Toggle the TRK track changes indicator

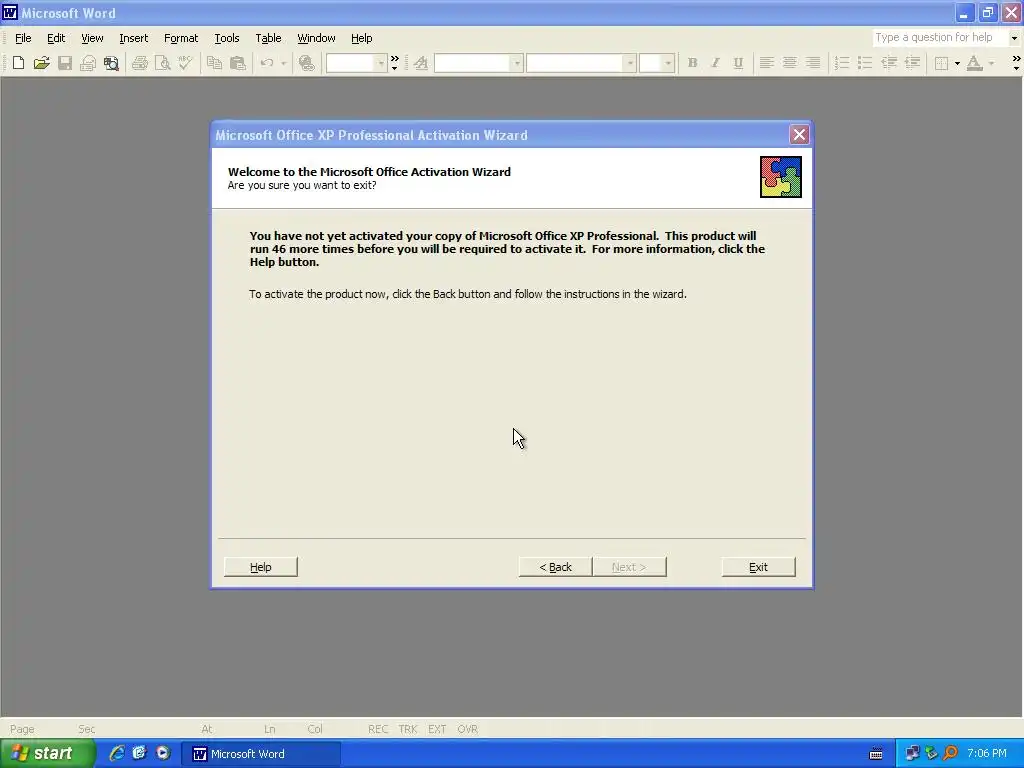[x=408, y=729]
